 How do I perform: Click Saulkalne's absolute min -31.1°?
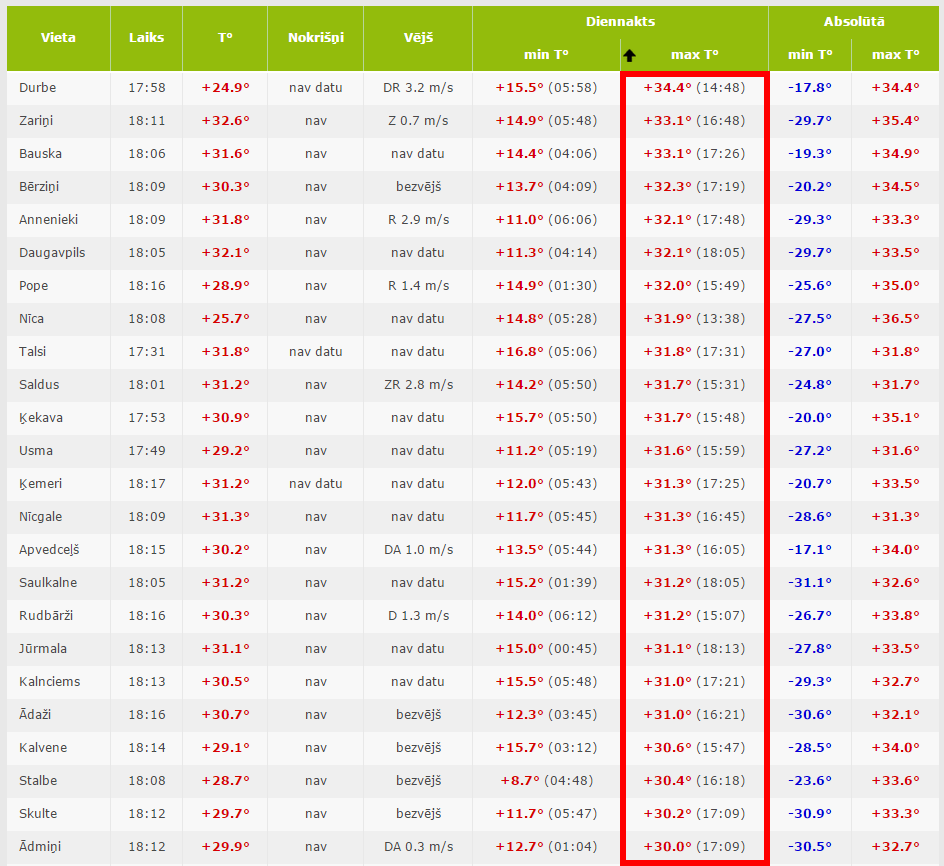(x=810, y=582)
